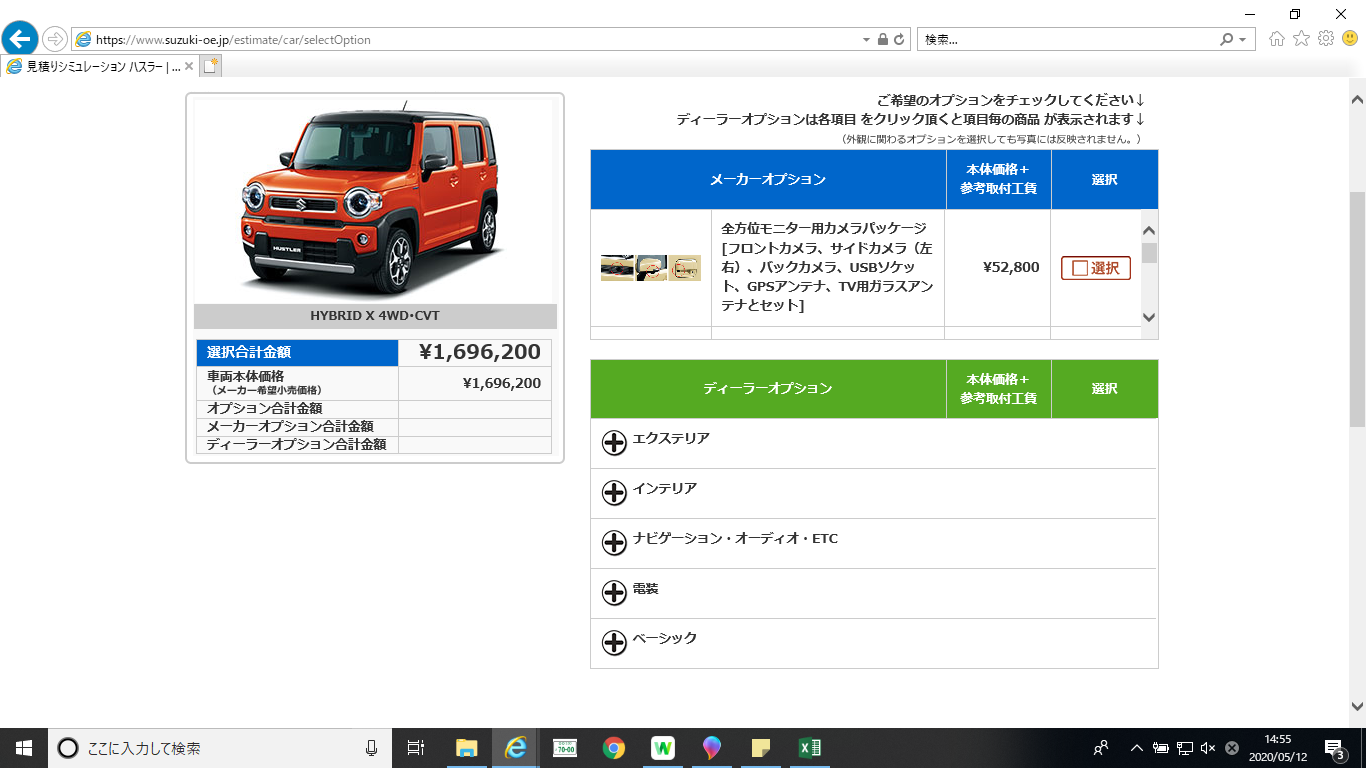Open the Action Center notification icon
Image resolution: width=1366 pixels, height=768 pixels.
pyautogui.click(x=1334, y=748)
